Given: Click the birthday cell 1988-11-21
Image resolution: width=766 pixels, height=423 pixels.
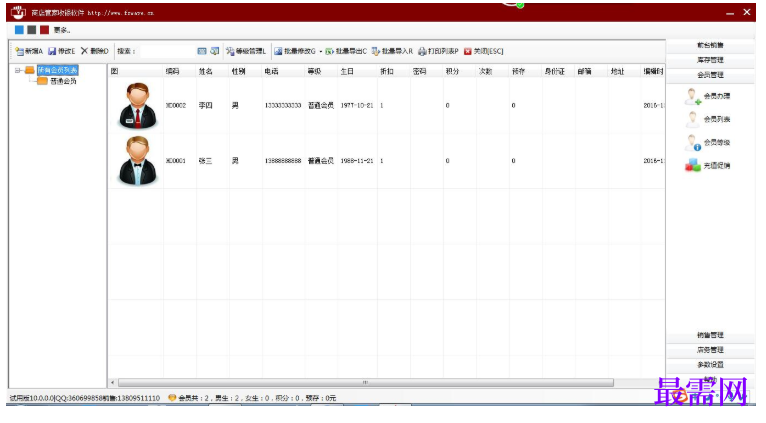Looking at the screenshot, I should [357, 161].
